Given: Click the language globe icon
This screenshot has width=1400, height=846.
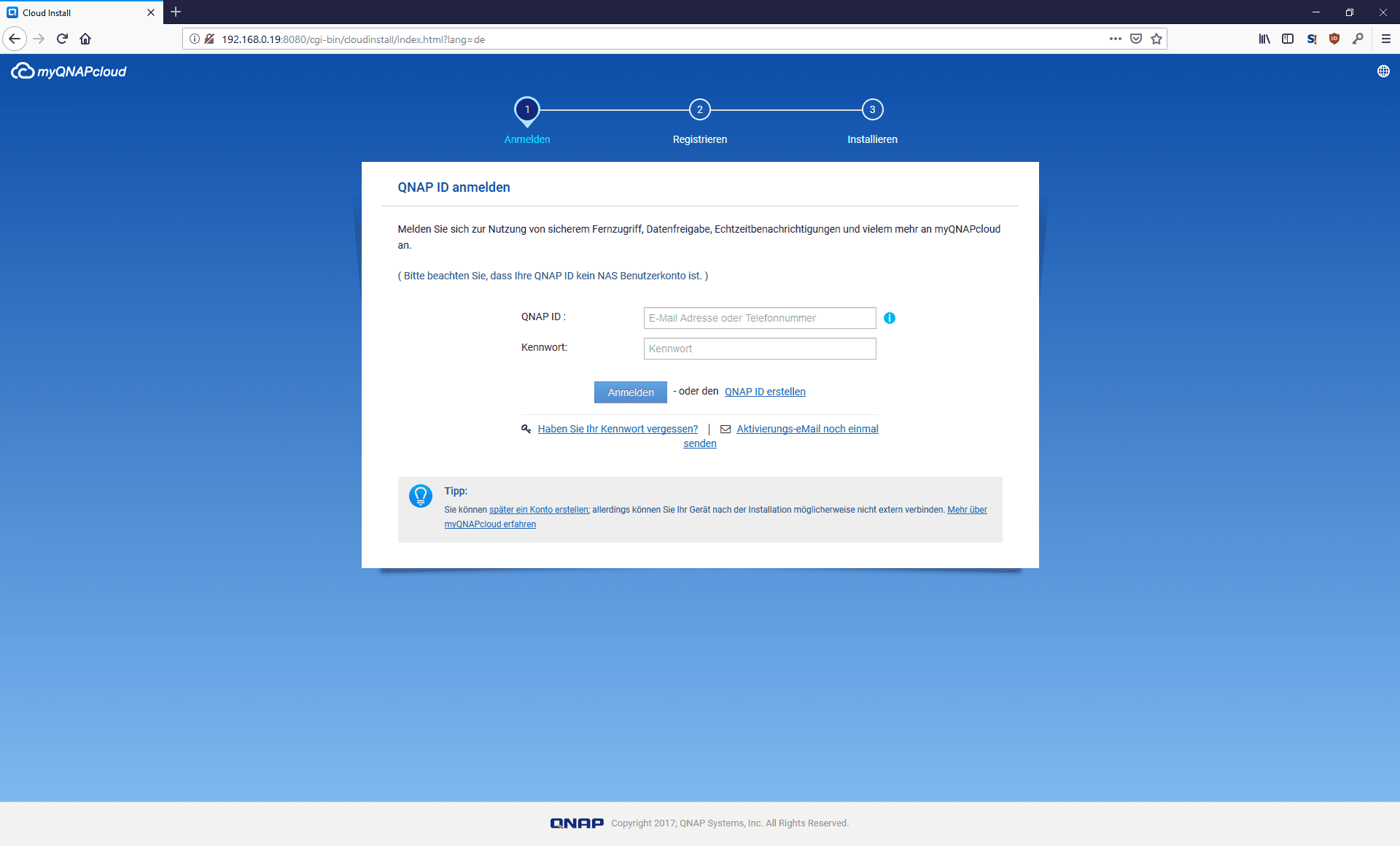Looking at the screenshot, I should click(x=1382, y=71).
